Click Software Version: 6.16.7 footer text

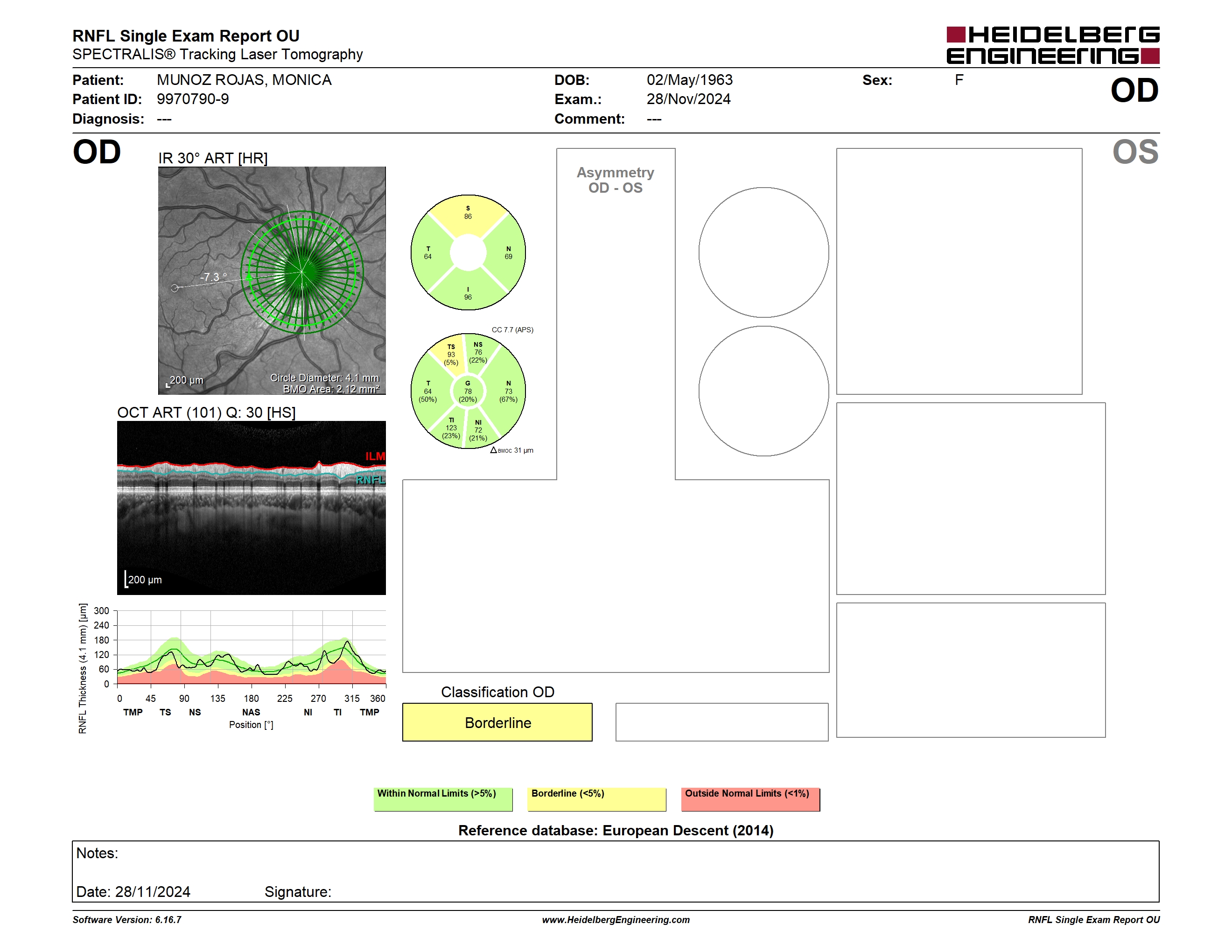coord(127,919)
